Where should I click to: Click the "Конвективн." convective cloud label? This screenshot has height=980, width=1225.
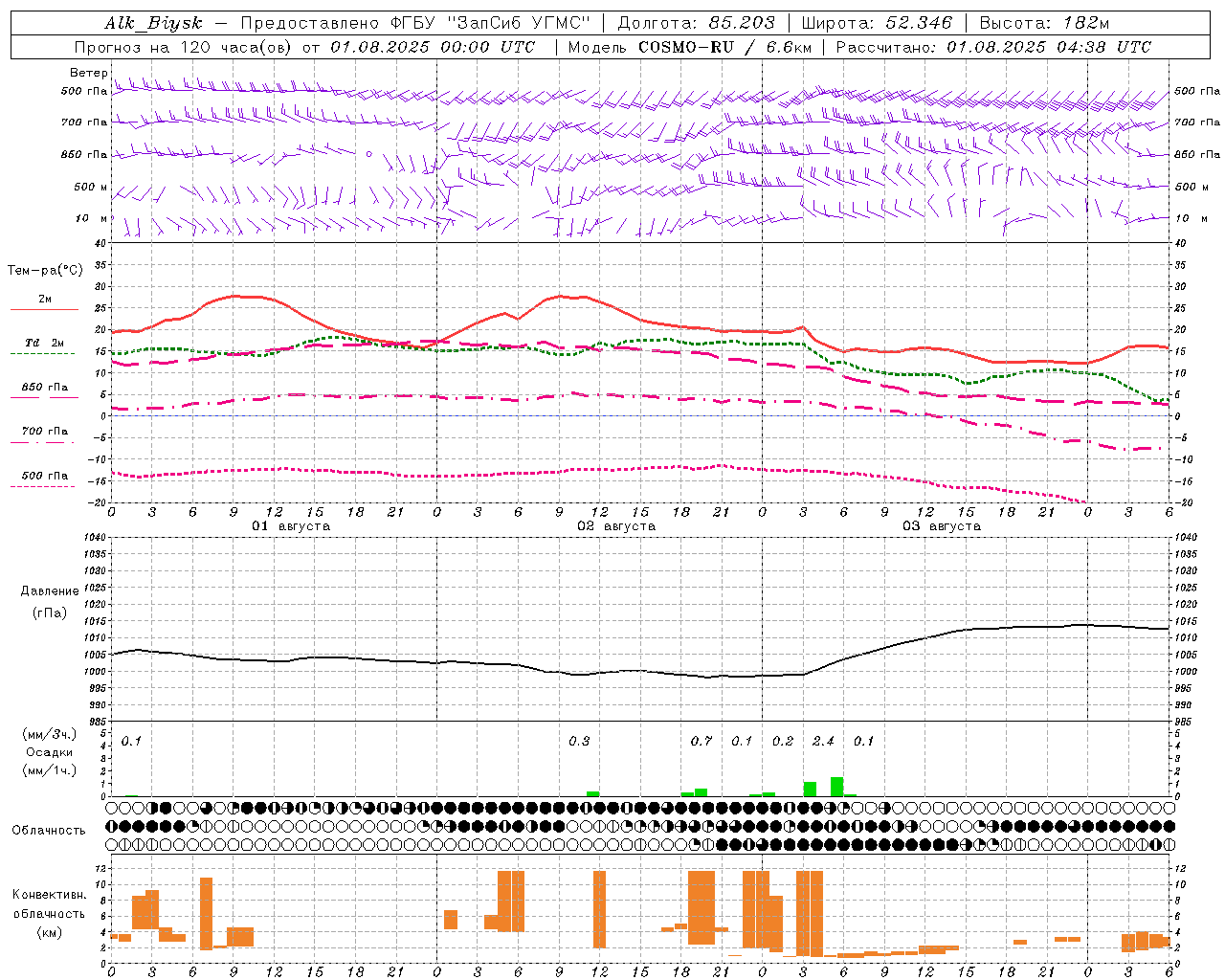coord(49,895)
